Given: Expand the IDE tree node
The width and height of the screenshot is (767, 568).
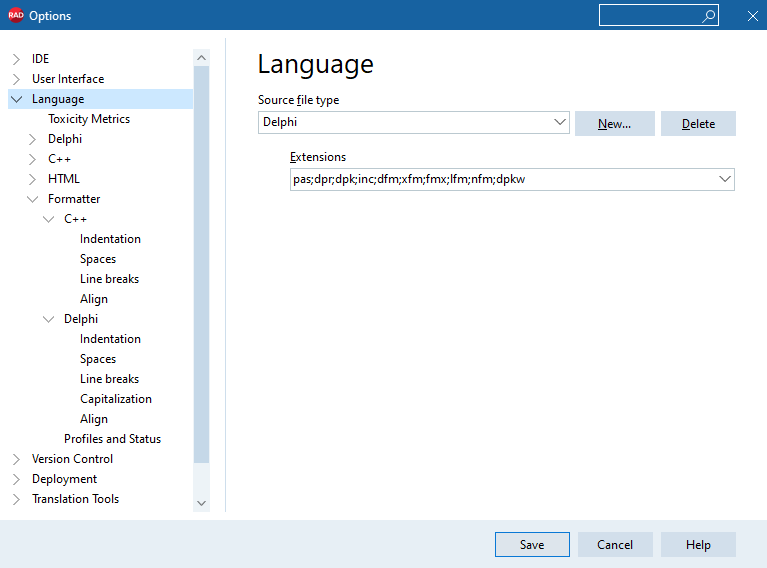Looking at the screenshot, I should [16, 59].
